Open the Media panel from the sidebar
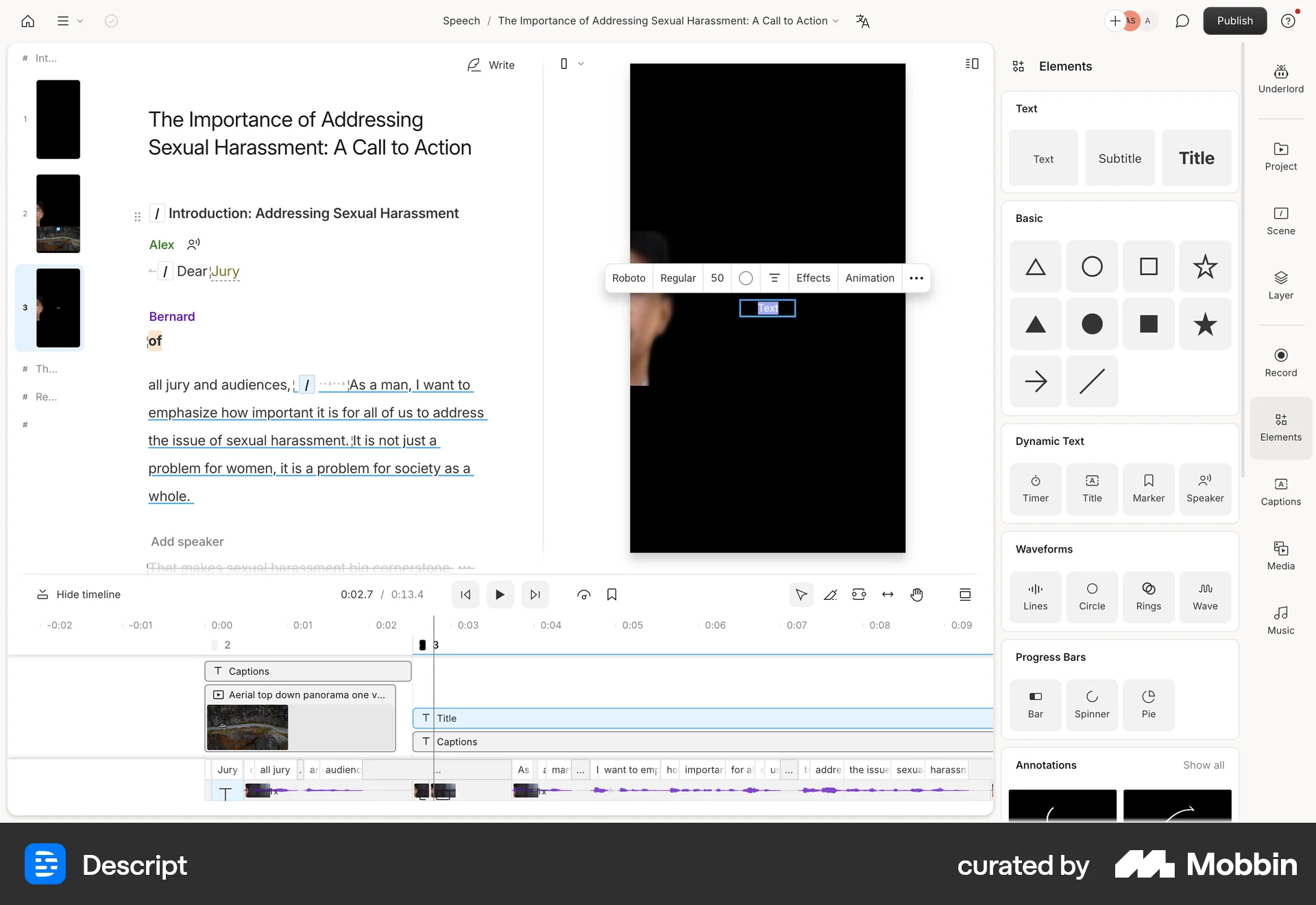Viewport: 1316px width, 905px height. (1280, 555)
